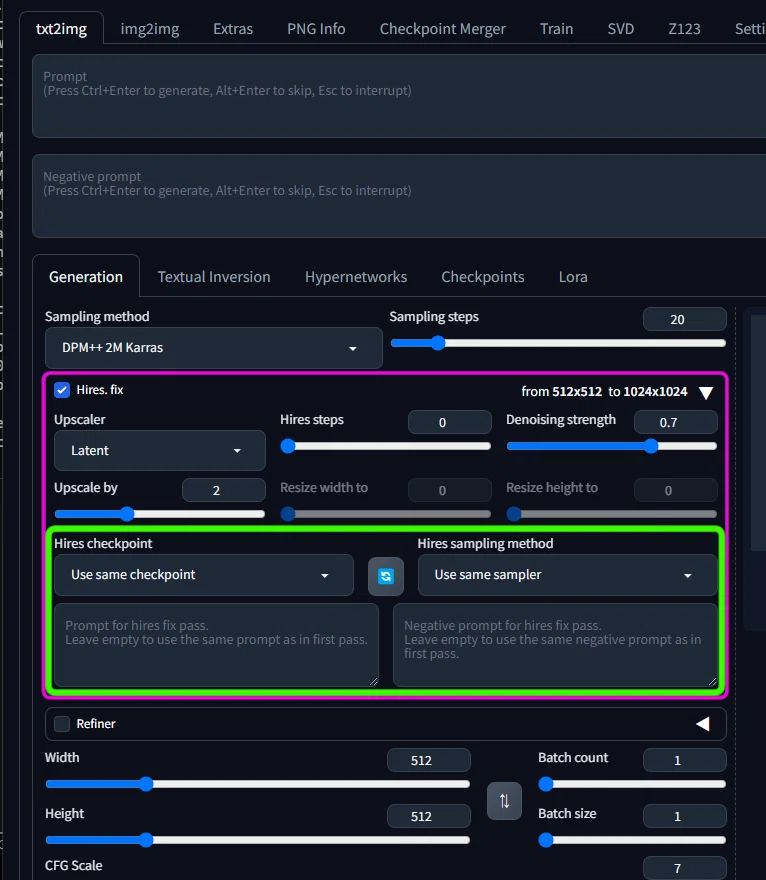The image size is (766, 880).
Task: Open the Train tab
Action: tap(556, 29)
